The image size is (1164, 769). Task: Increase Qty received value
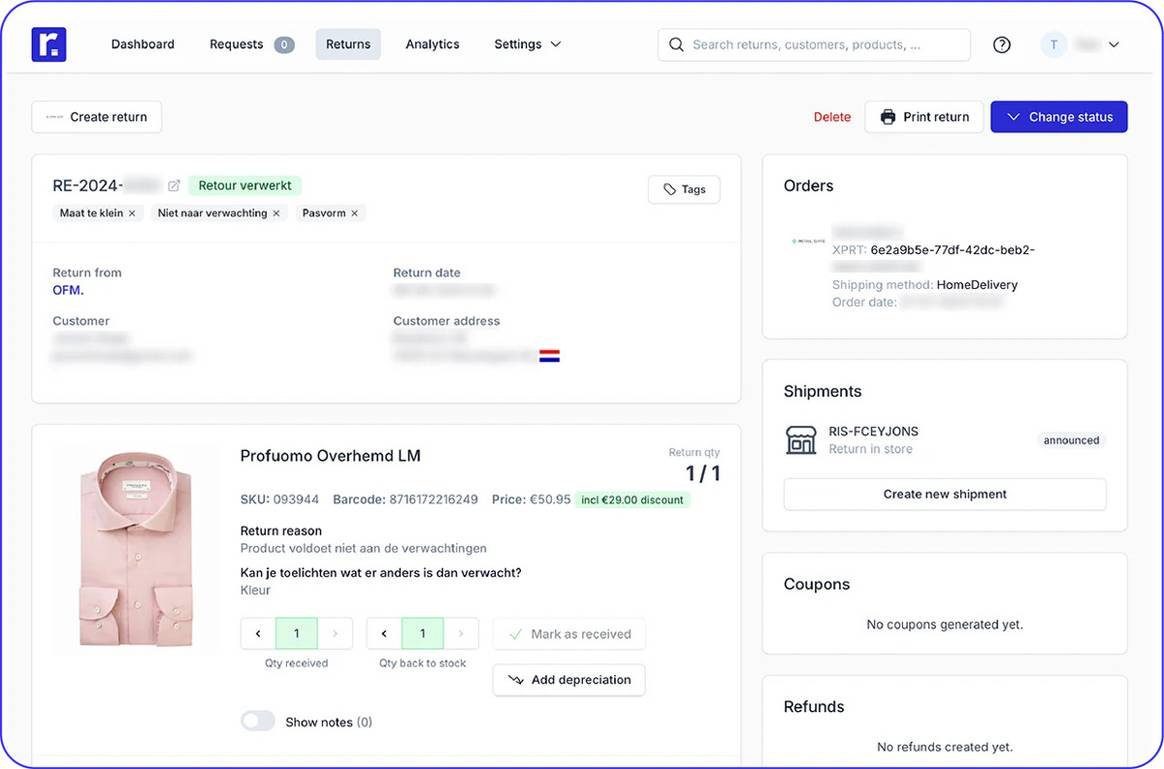coord(335,634)
